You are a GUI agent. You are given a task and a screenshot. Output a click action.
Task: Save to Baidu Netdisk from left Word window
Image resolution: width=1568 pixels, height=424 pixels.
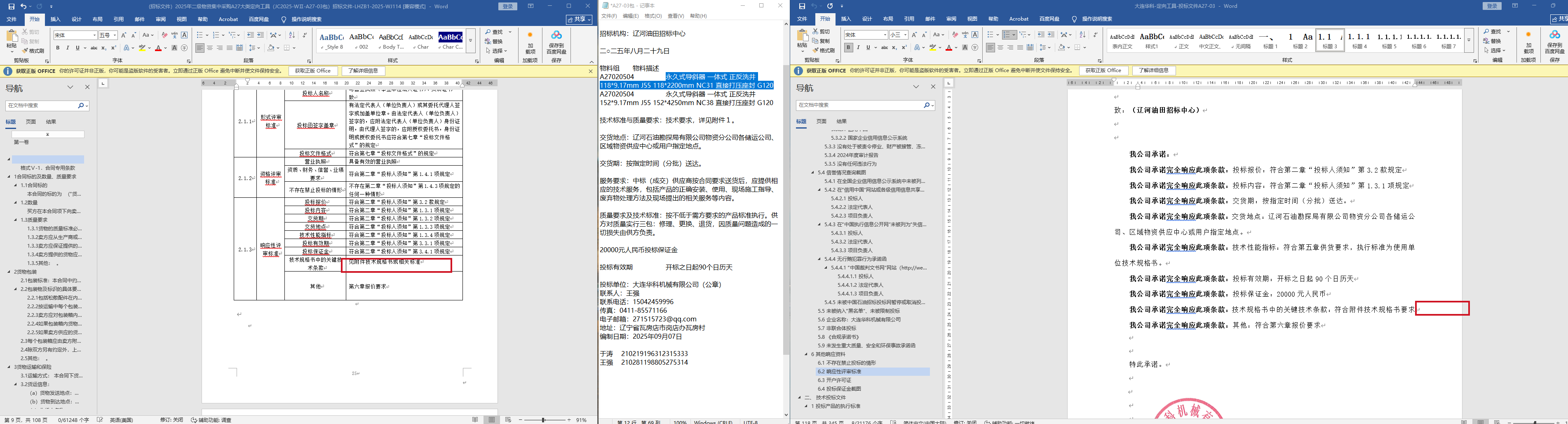pos(556,42)
